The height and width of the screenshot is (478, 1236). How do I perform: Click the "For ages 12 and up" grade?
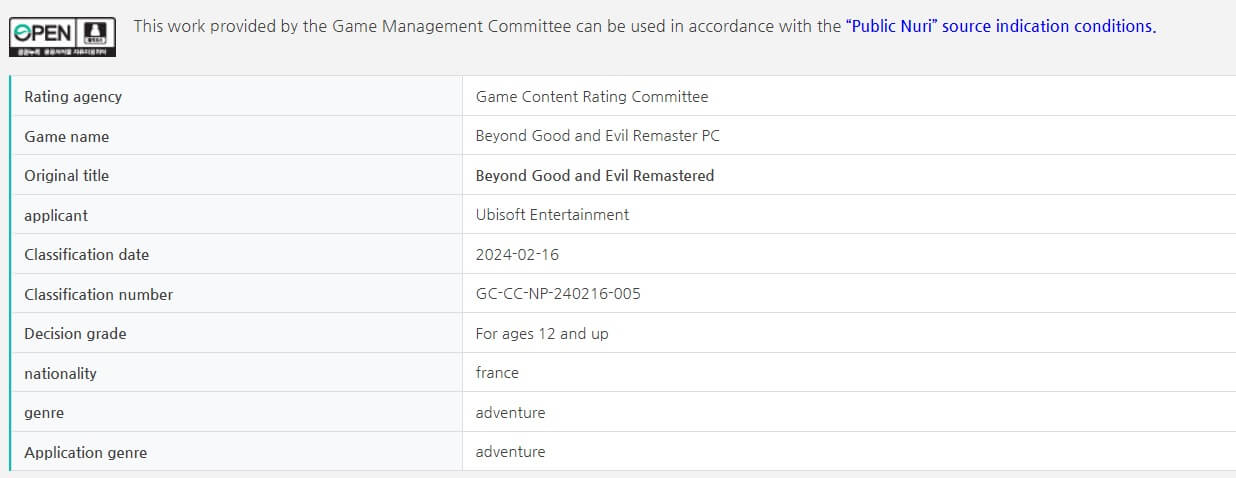point(542,334)
